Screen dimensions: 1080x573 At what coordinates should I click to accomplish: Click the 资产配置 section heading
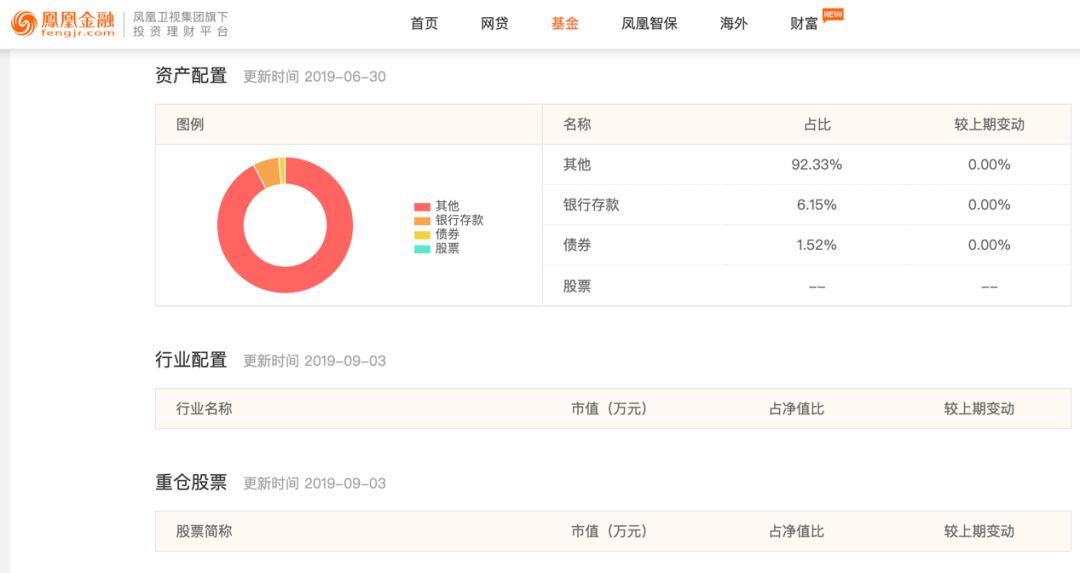click(x=191, y=76)
